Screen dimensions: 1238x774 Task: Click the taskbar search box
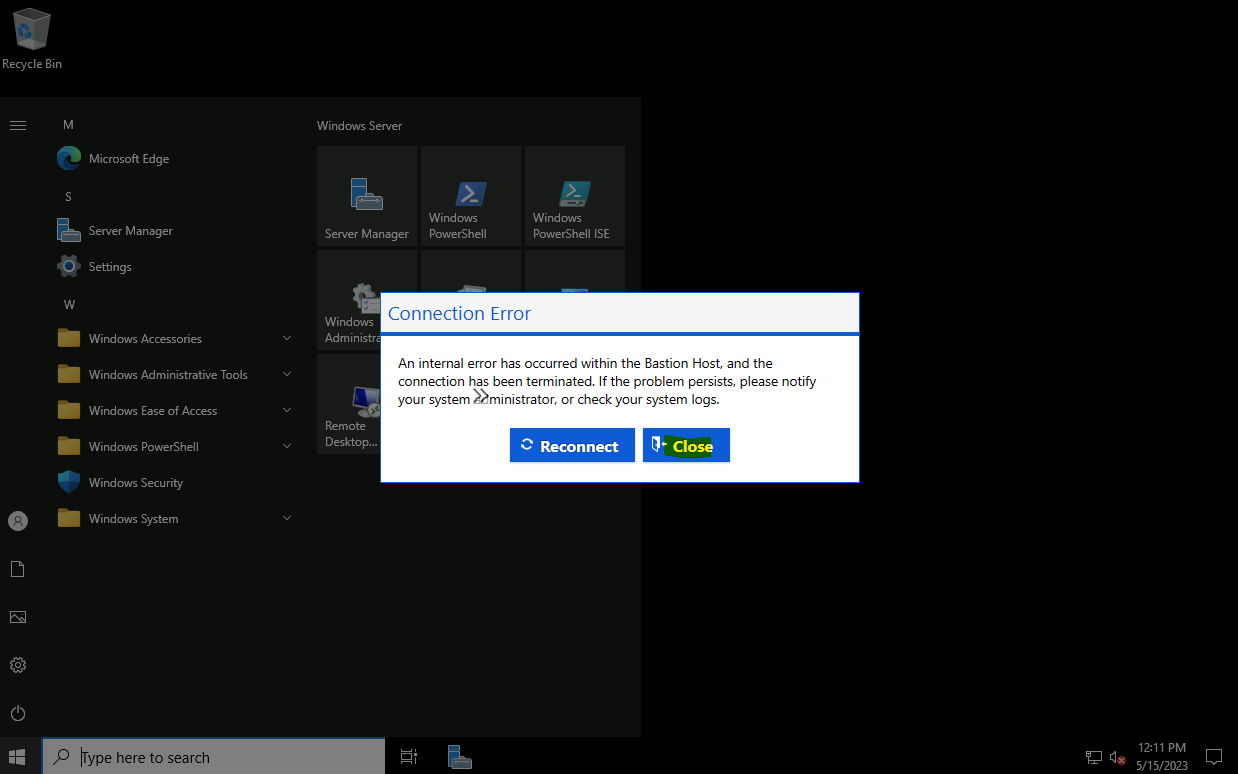click(x=214, y=757)
